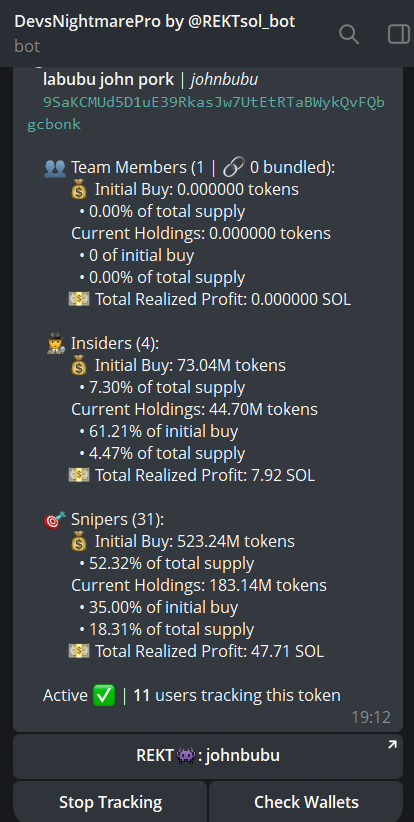
Task: Click the chain link bundled icon
Action: coord(233,168)
